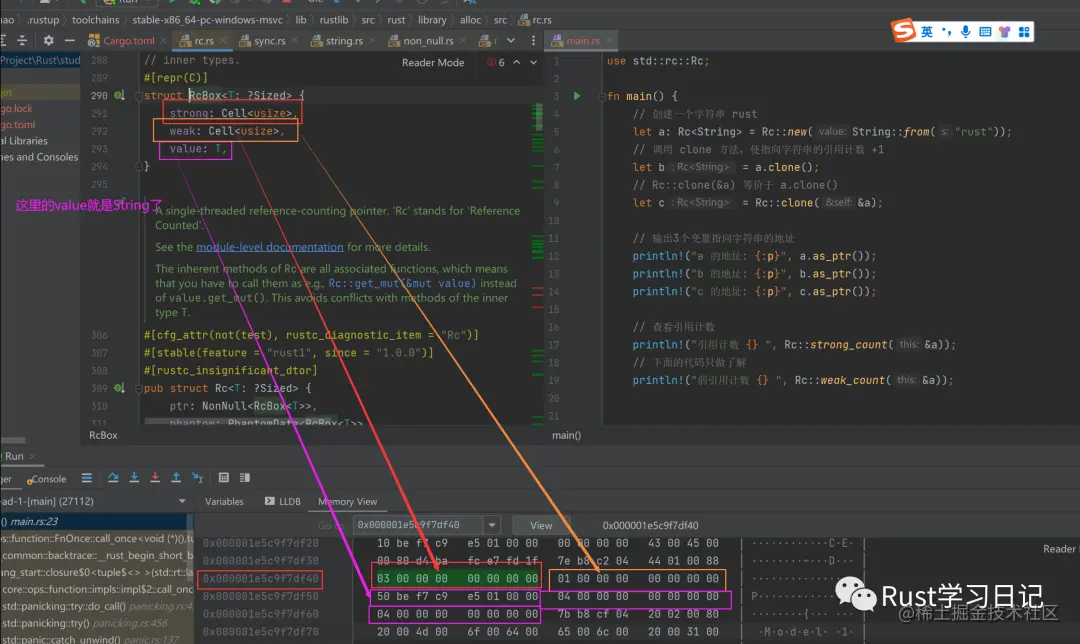Screen dimensions: 1080x644
Task: Close the Cargo.toml tab
Action: tap(163, 41)
